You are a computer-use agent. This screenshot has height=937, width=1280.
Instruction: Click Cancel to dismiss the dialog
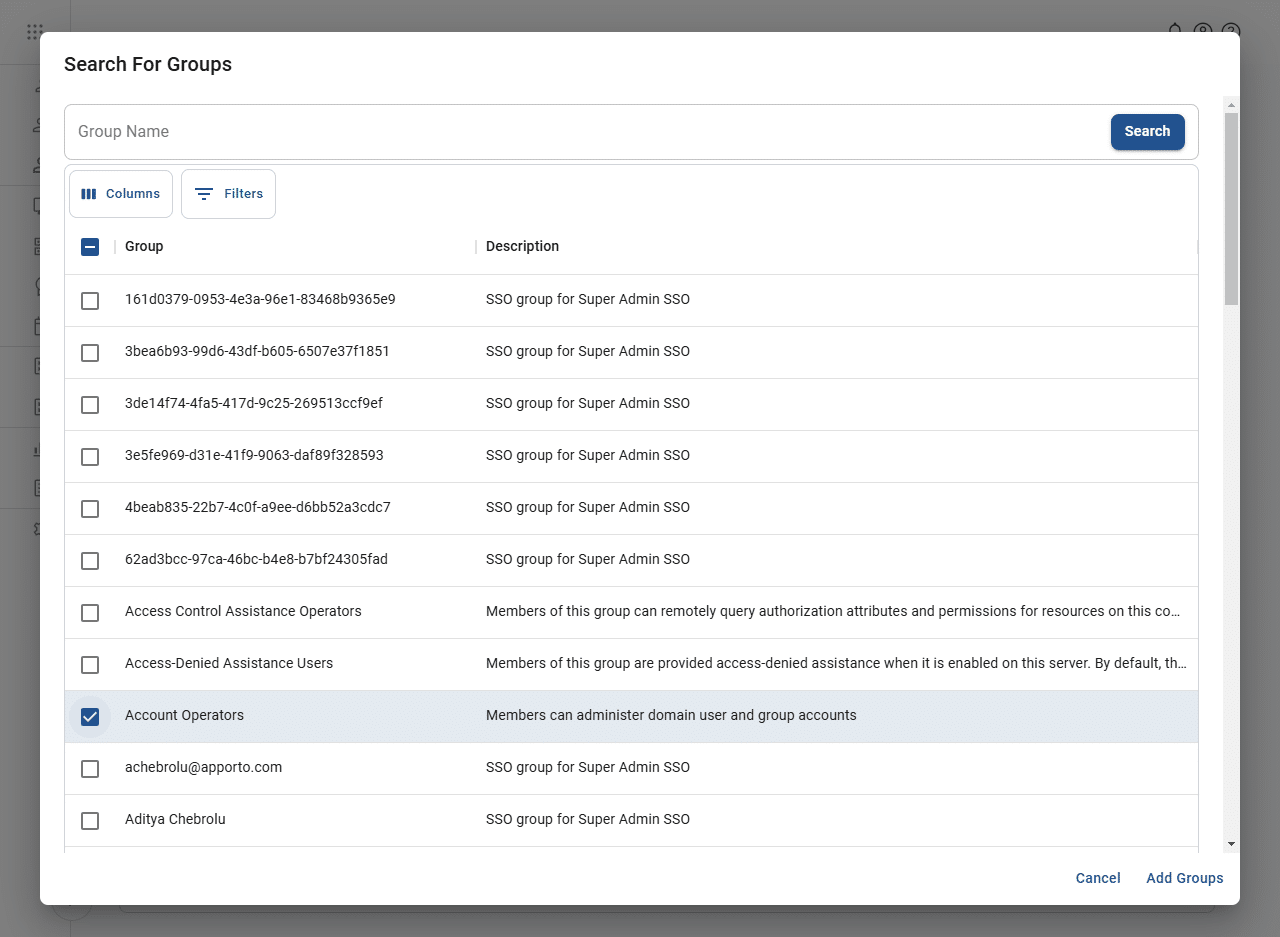point(1097,878)
